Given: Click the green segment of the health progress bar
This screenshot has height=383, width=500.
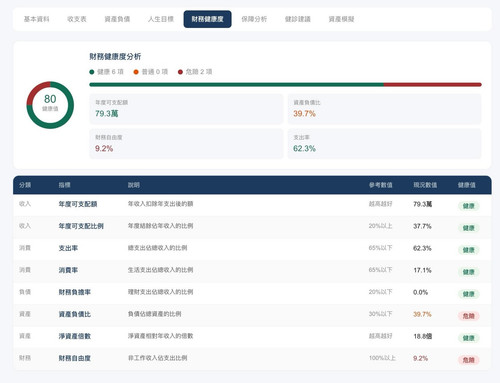Looking at the screenshot, I should coord(236,85).
